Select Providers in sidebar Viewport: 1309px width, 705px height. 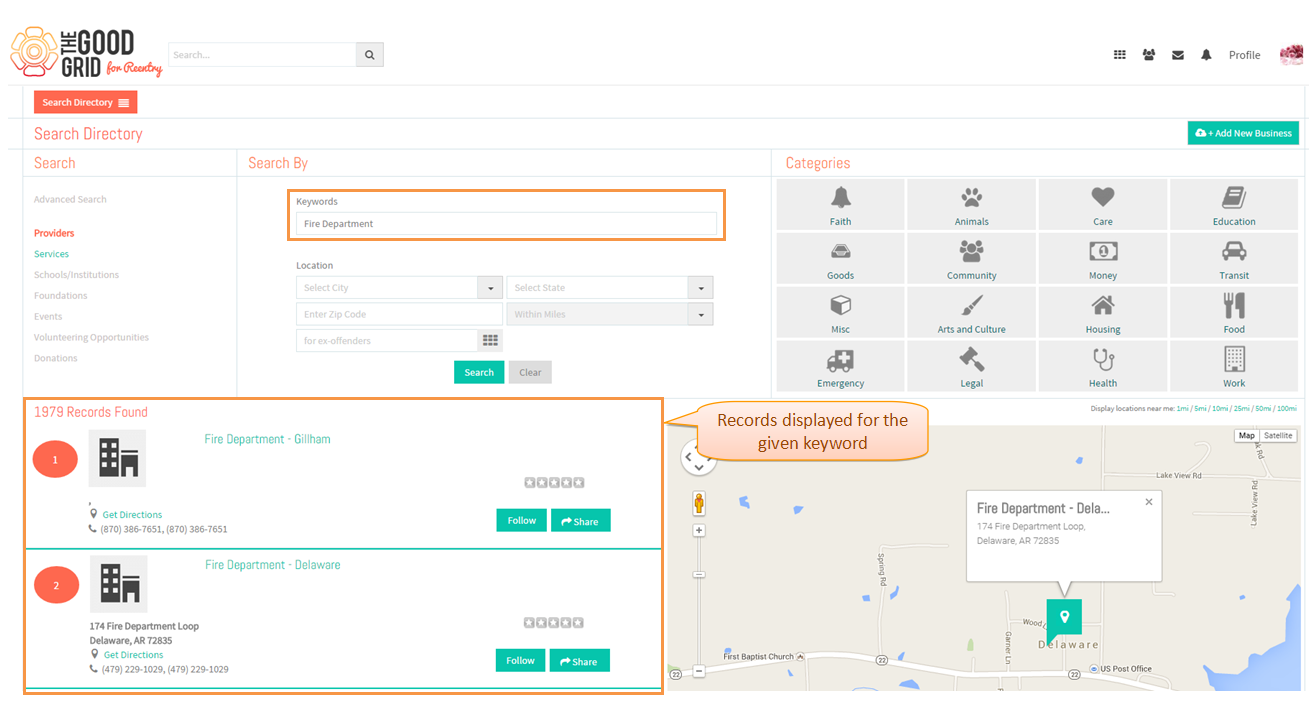tap(54, 233)
